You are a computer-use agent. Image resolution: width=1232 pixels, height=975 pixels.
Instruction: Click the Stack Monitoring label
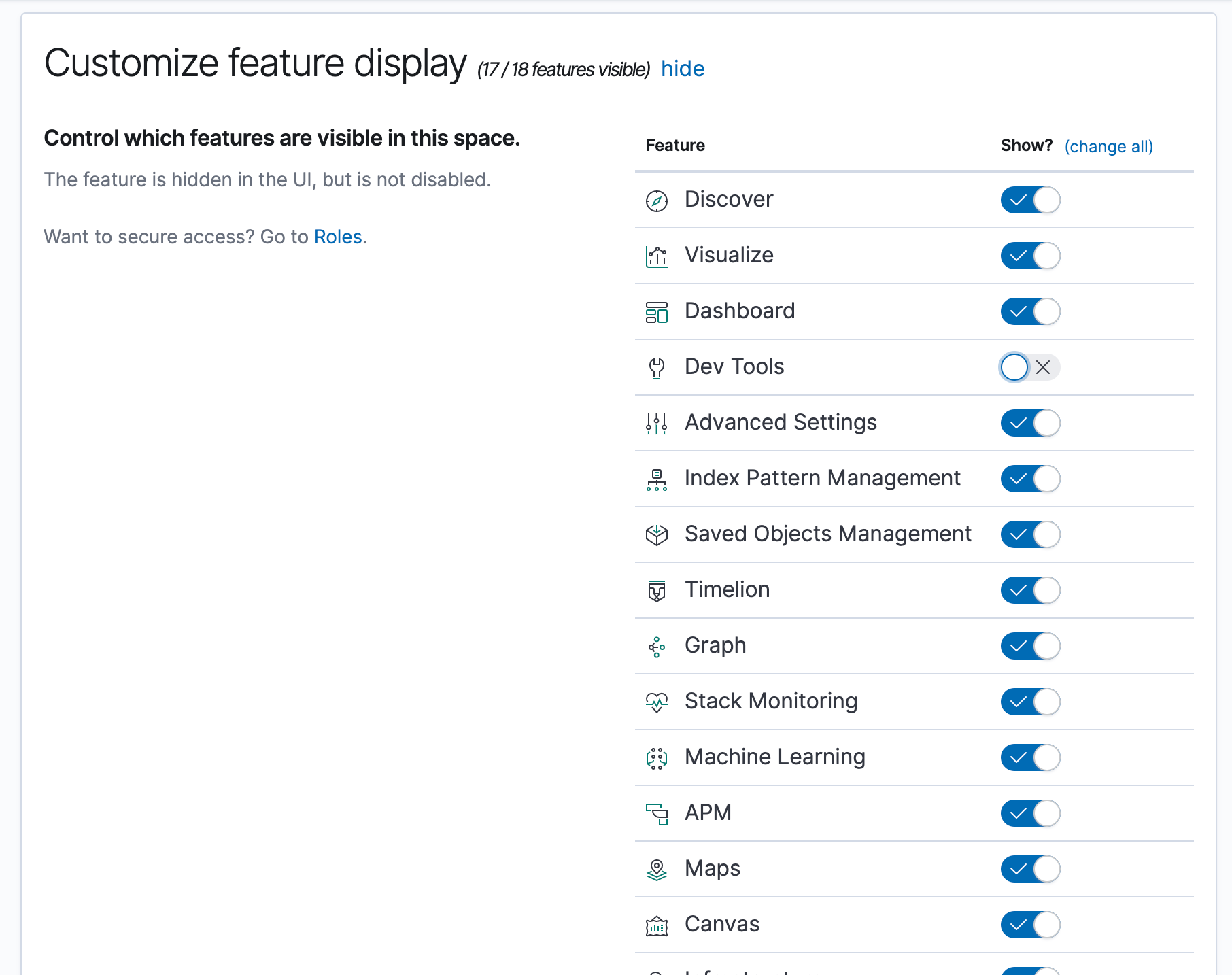771,701
